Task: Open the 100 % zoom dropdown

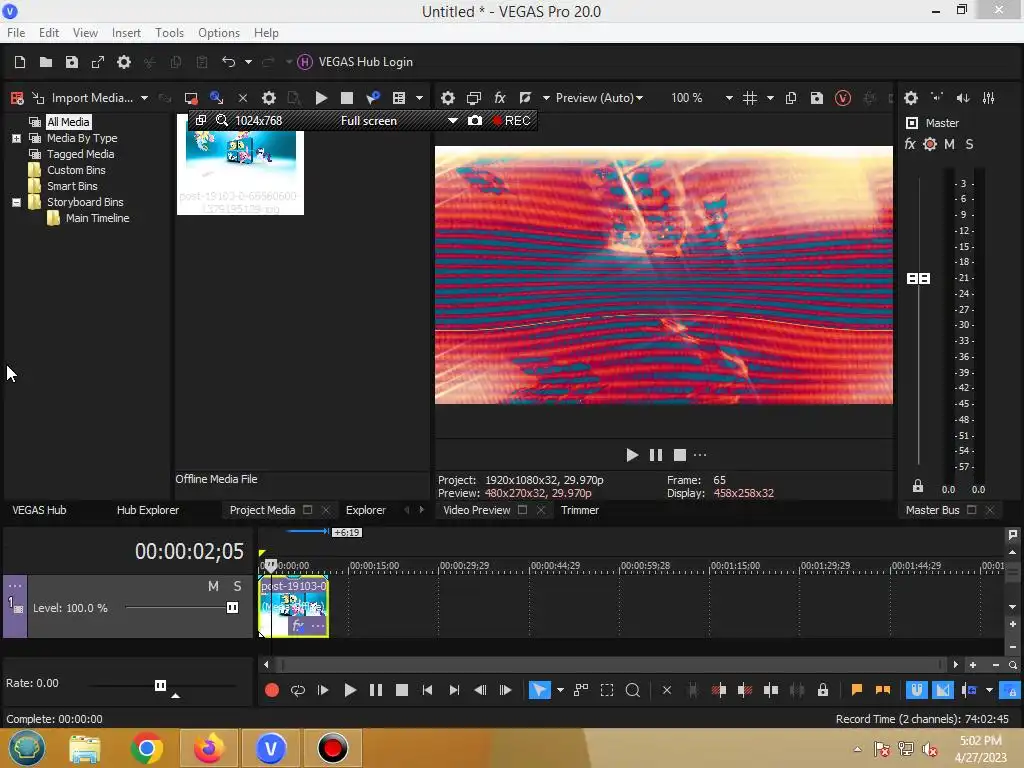Action: [x=729, y=98]
